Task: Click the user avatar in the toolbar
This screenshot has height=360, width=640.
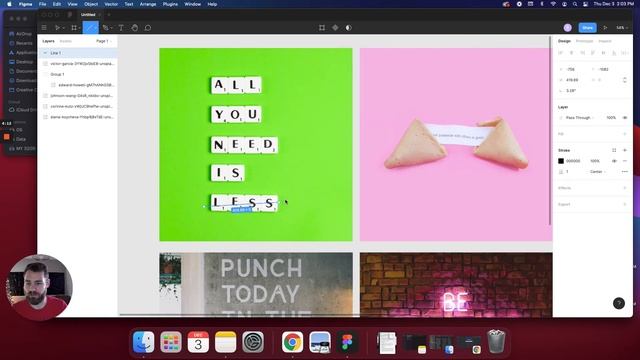Action: [x=567, y=28]
